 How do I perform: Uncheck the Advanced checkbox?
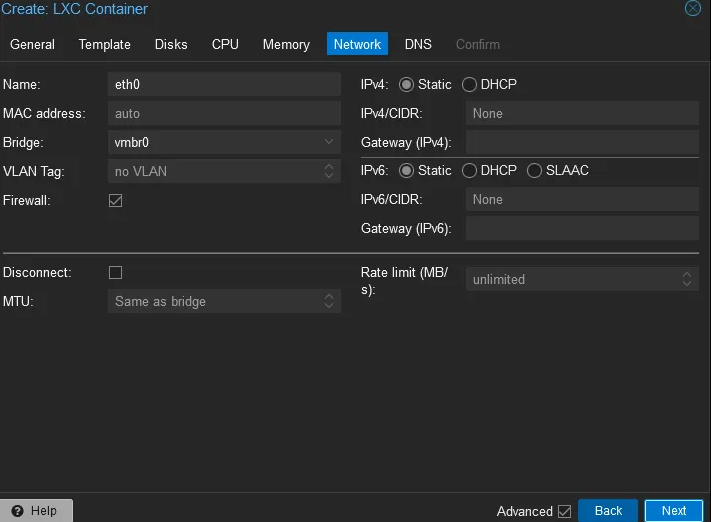[x=564, y=511]
